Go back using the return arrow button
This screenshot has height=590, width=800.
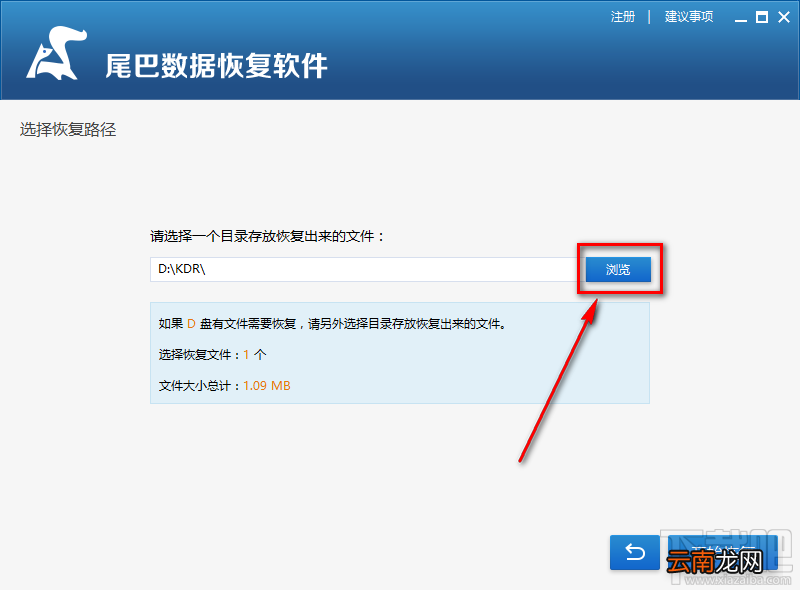click(635, 552)
